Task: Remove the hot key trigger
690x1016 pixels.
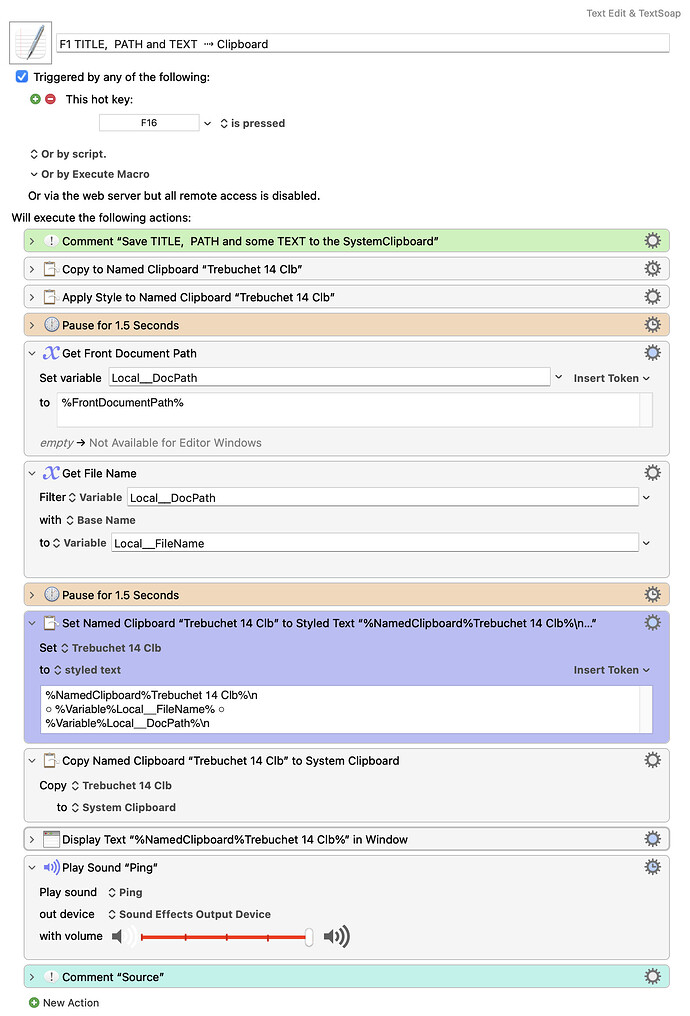Action: pos(50,99)
